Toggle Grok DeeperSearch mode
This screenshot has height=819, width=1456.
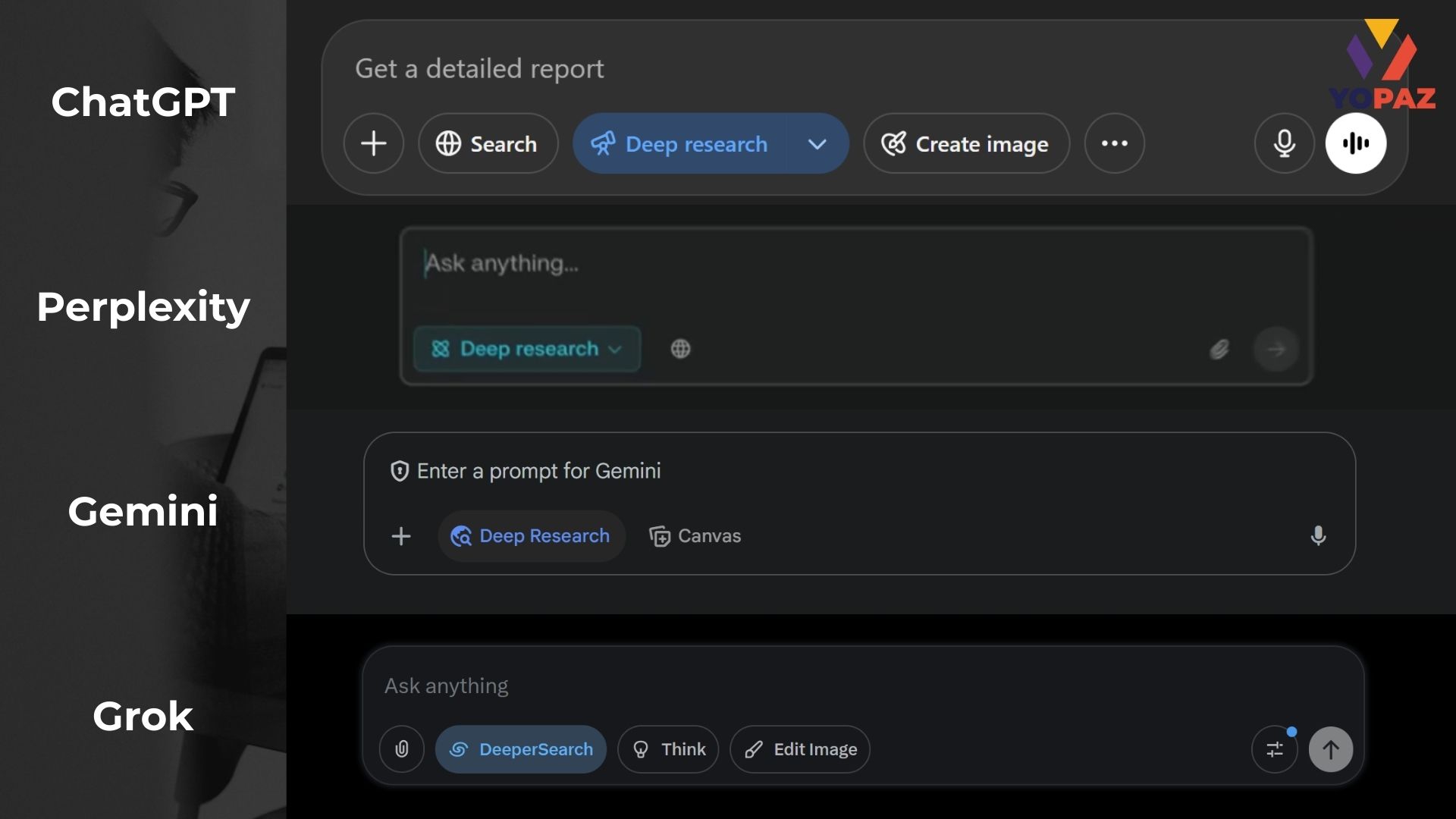pos(521,749)
